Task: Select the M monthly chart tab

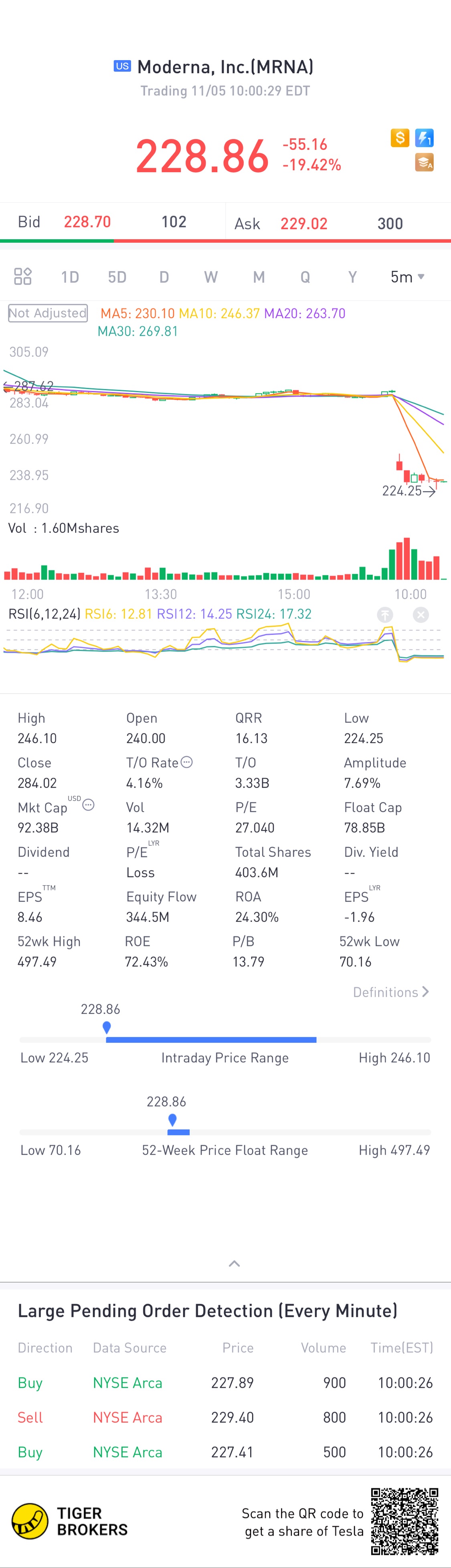Action: click(259, 278)
